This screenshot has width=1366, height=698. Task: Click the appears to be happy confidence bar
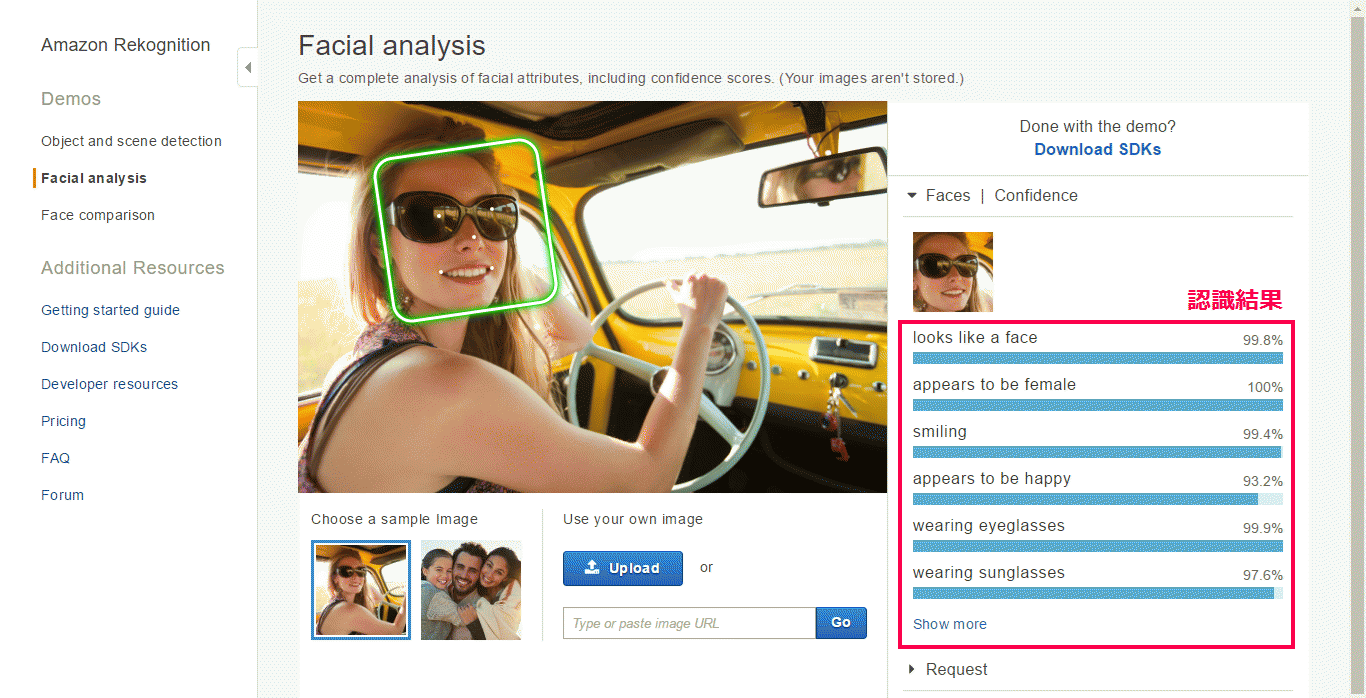point(1097,499)
